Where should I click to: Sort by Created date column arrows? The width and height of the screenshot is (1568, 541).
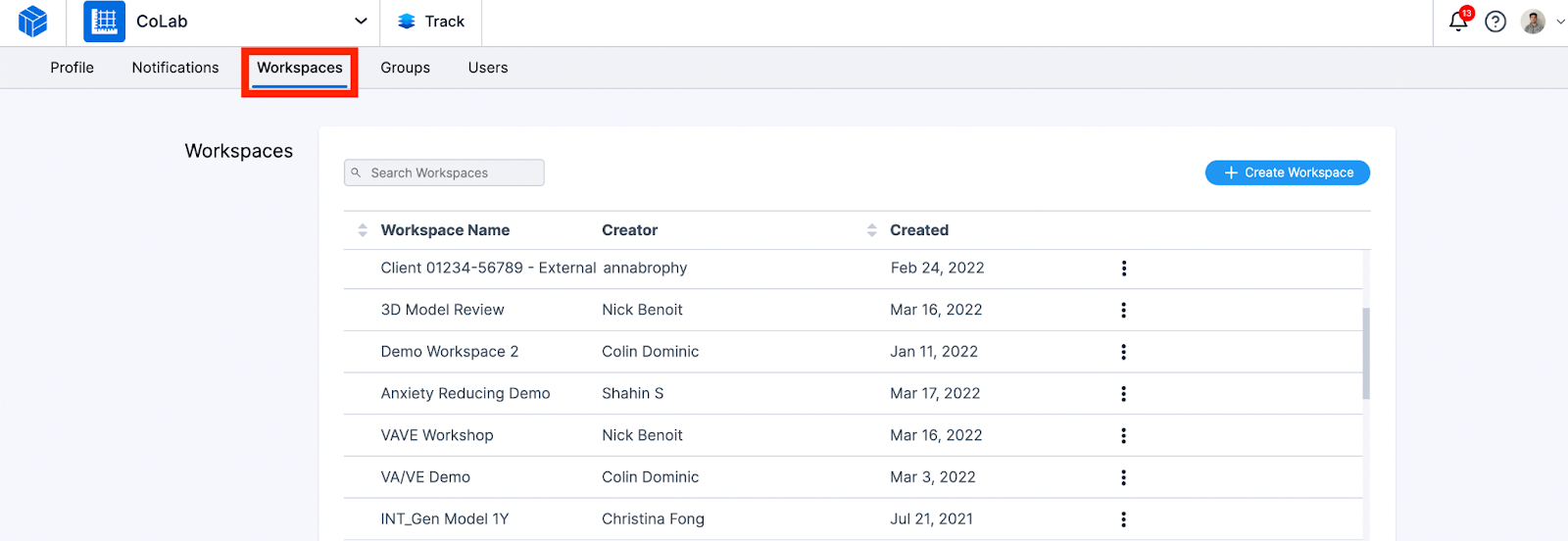pos(872,230)
